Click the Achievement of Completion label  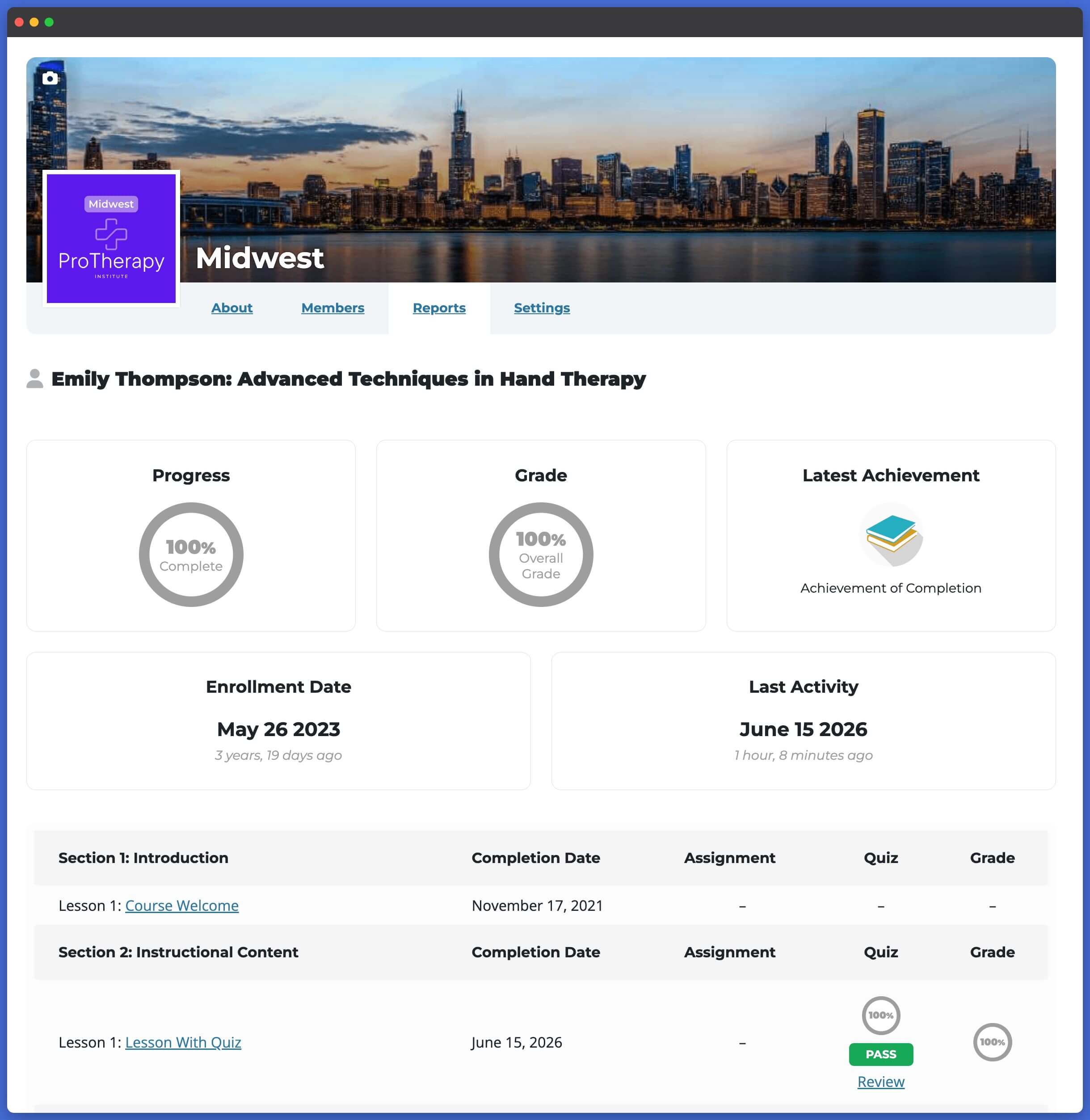(x=891, y=588)
